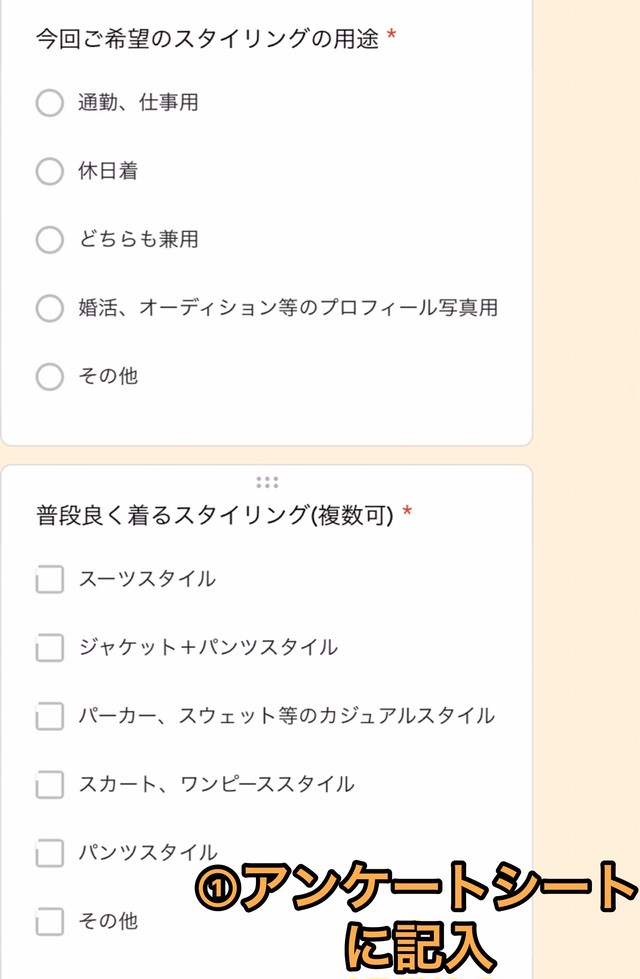The height and width of the screenshot is (979, 640).
Task: Check スカート、ワンピーススタイル box
Action: click(x=49, y=784)
